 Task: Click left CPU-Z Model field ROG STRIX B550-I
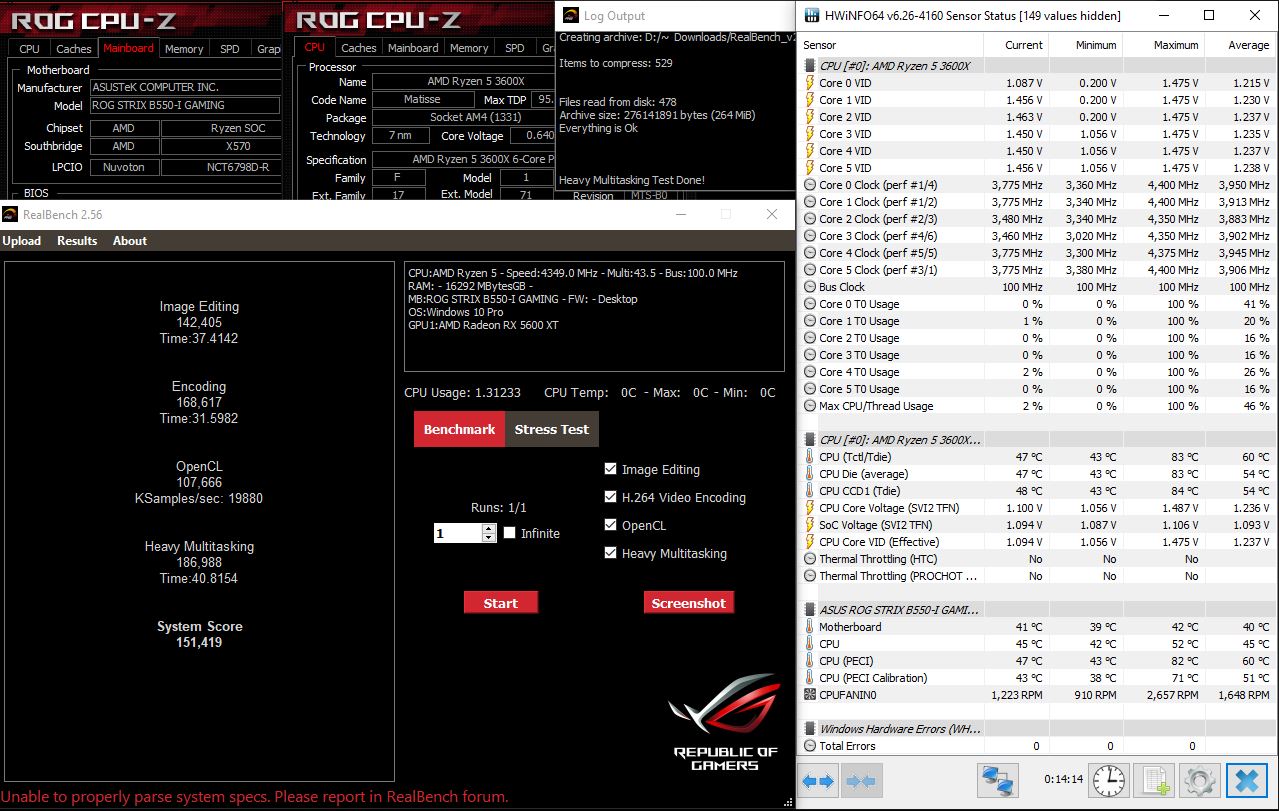(184, 105)
